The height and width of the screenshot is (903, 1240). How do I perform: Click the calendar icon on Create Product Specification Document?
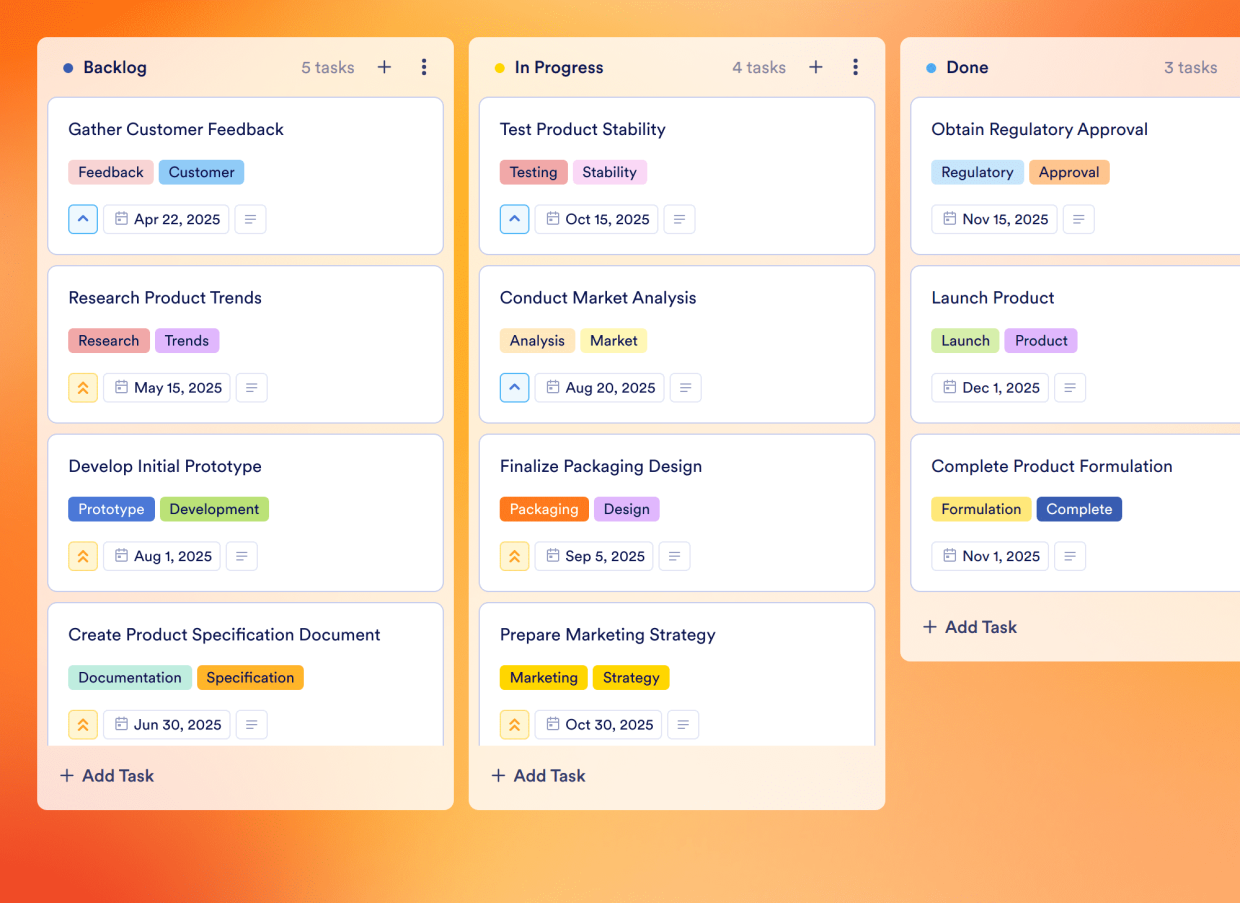pyautogui.click(x=166, y=724)
